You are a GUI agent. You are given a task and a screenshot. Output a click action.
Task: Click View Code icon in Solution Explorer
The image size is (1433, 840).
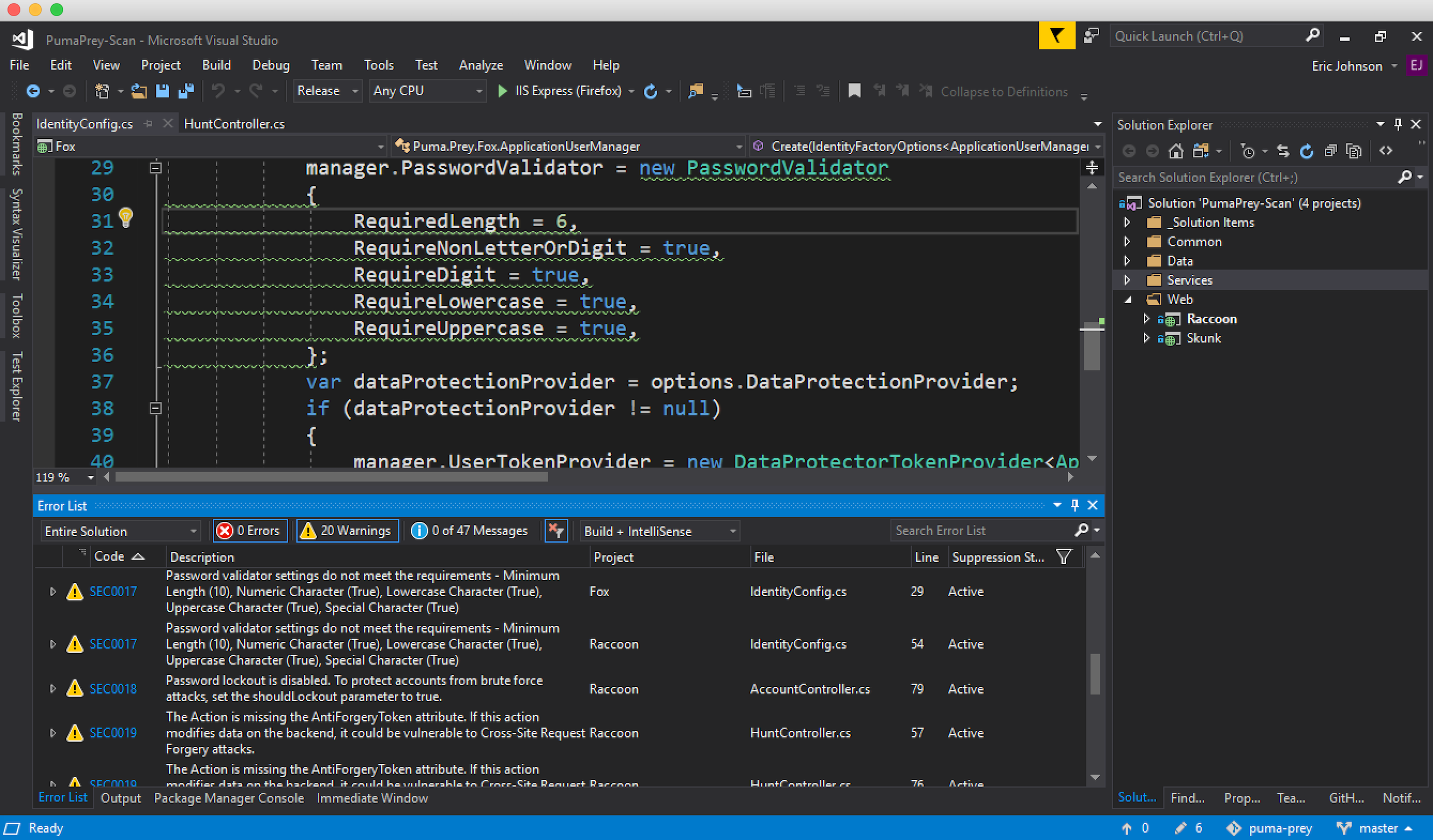(1386, 151)
